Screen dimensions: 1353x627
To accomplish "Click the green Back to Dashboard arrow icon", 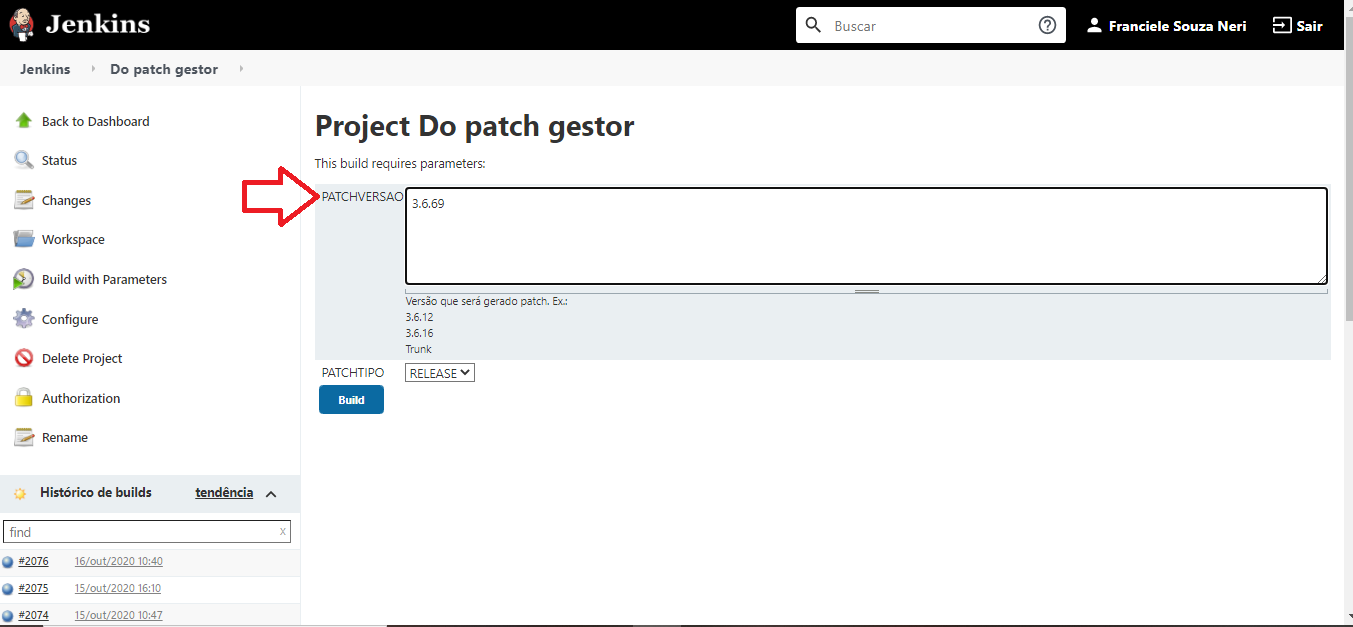I will click(24, 121).
